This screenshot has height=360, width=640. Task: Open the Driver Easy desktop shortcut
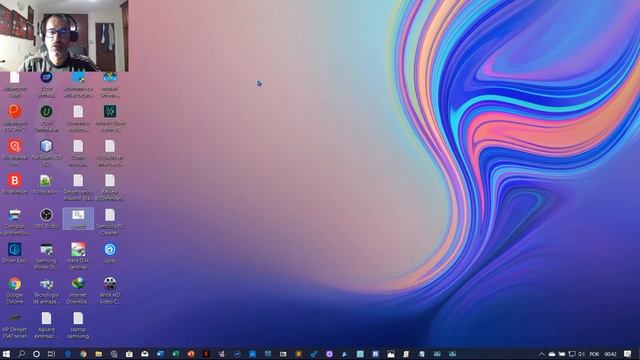click(x=15, y=253)
